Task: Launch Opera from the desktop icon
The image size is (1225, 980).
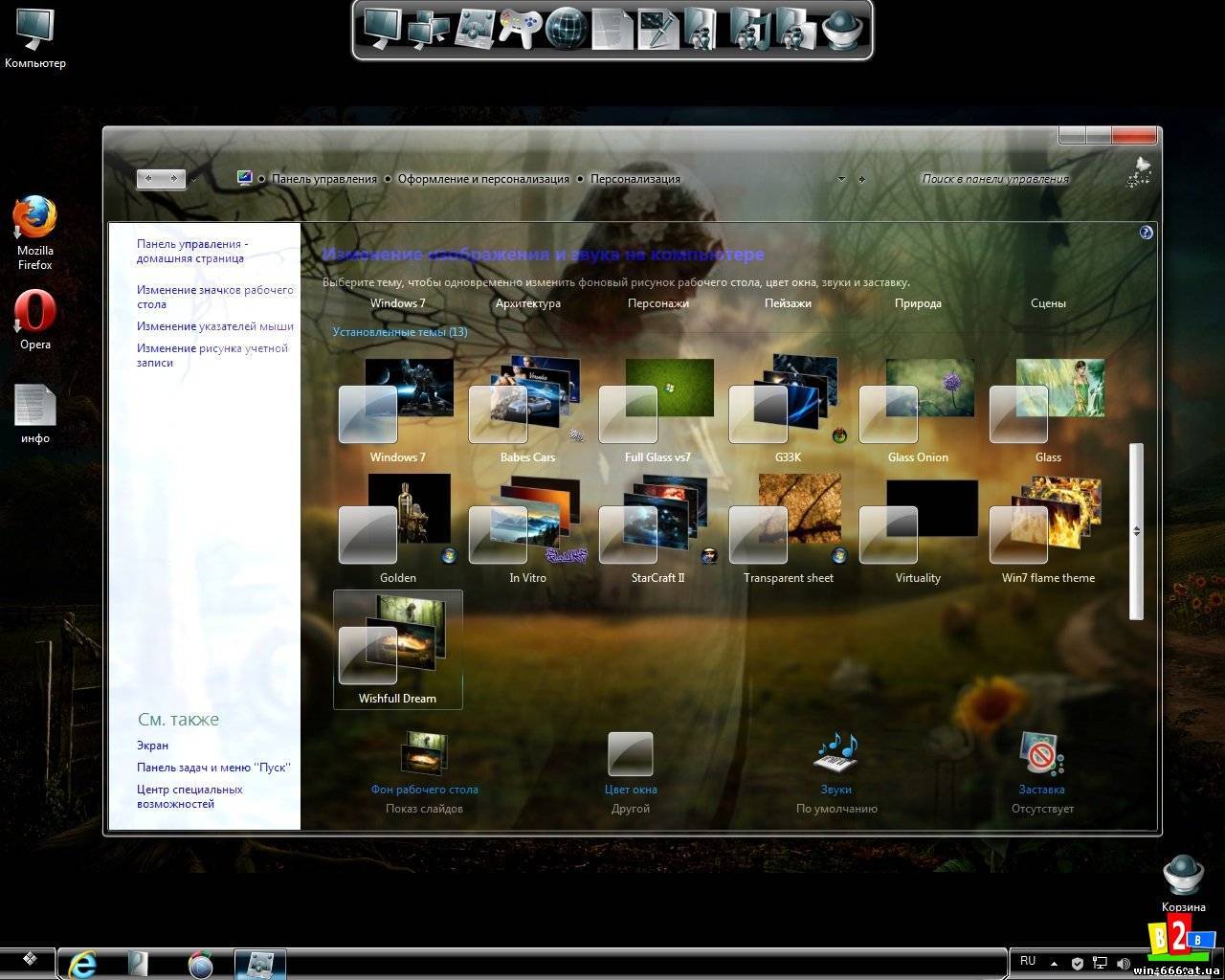Action: (35, 313)
